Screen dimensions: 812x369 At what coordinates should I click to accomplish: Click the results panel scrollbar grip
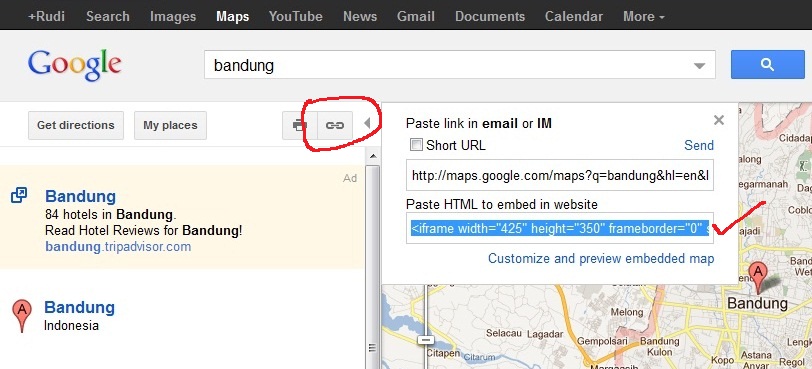pyautogui.click(x=372, y=348)
